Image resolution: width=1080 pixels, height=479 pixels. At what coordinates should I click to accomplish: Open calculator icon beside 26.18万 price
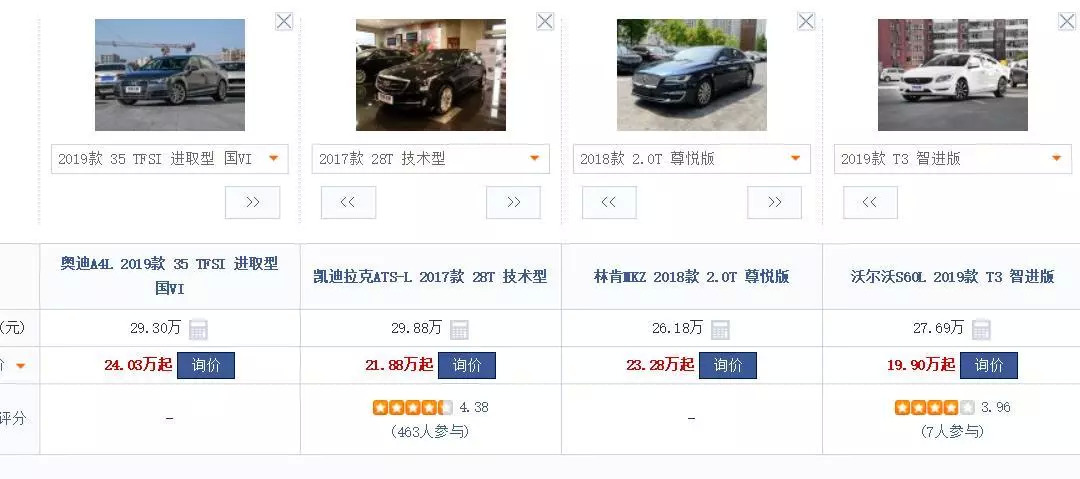tap(720, 329)
